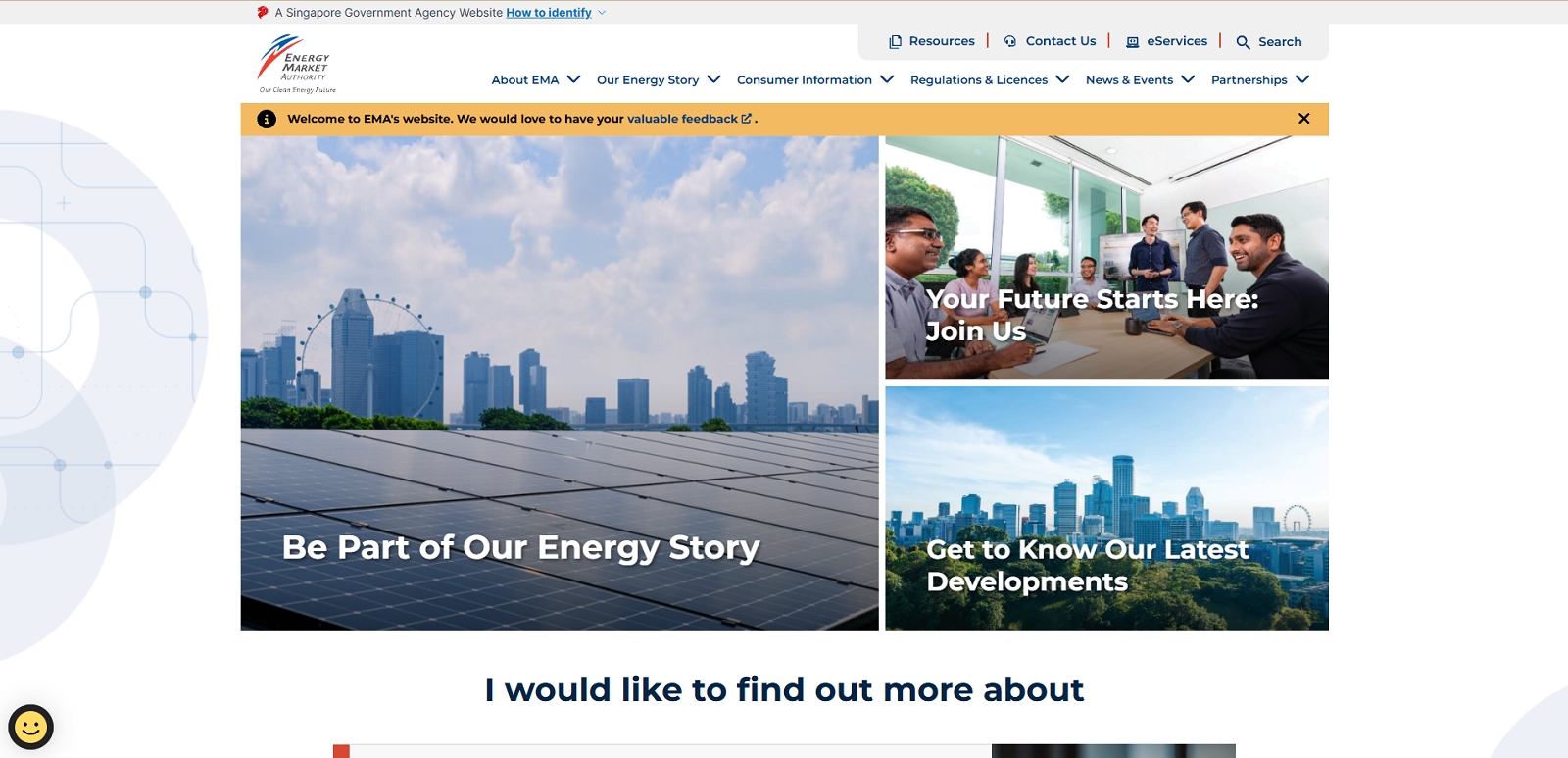This screenshot has height=758, width=1568.
Task: Click the 'I would like to find out more about' heading
Action: (x=784, y=689)
